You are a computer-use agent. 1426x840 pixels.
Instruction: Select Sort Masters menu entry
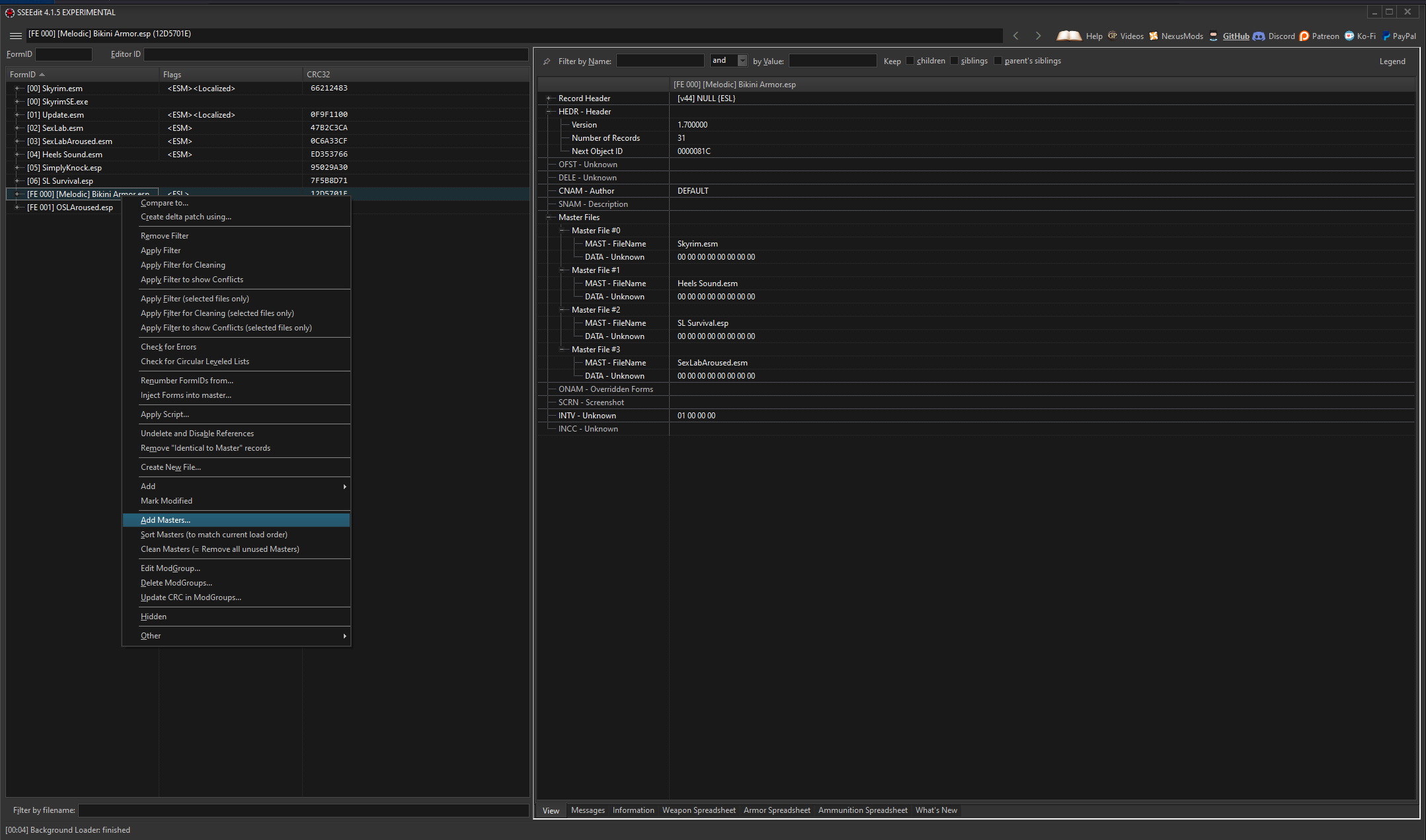[x=236, y=535]
